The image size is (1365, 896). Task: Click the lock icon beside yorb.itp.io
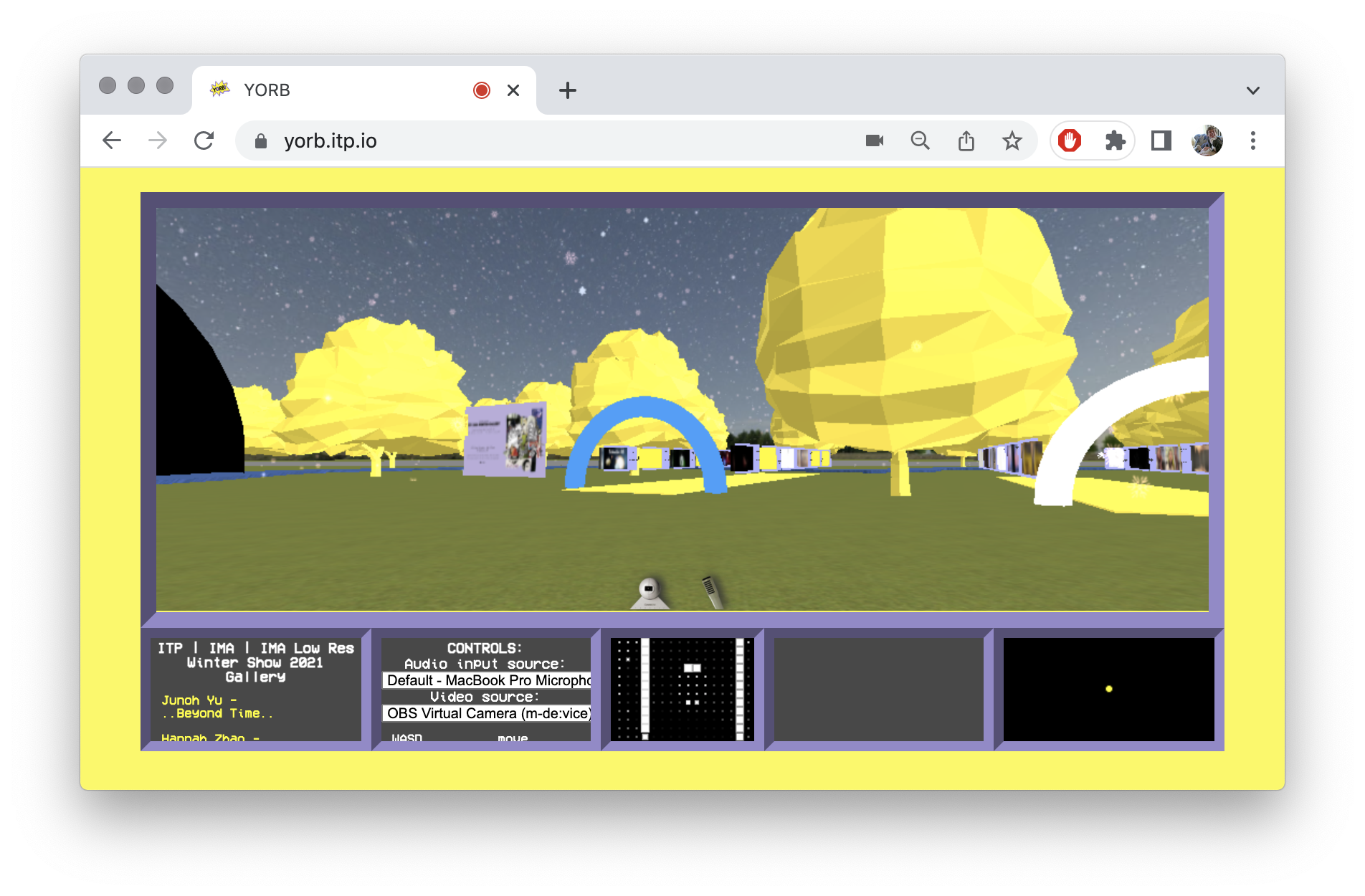(x=261, y=141)
